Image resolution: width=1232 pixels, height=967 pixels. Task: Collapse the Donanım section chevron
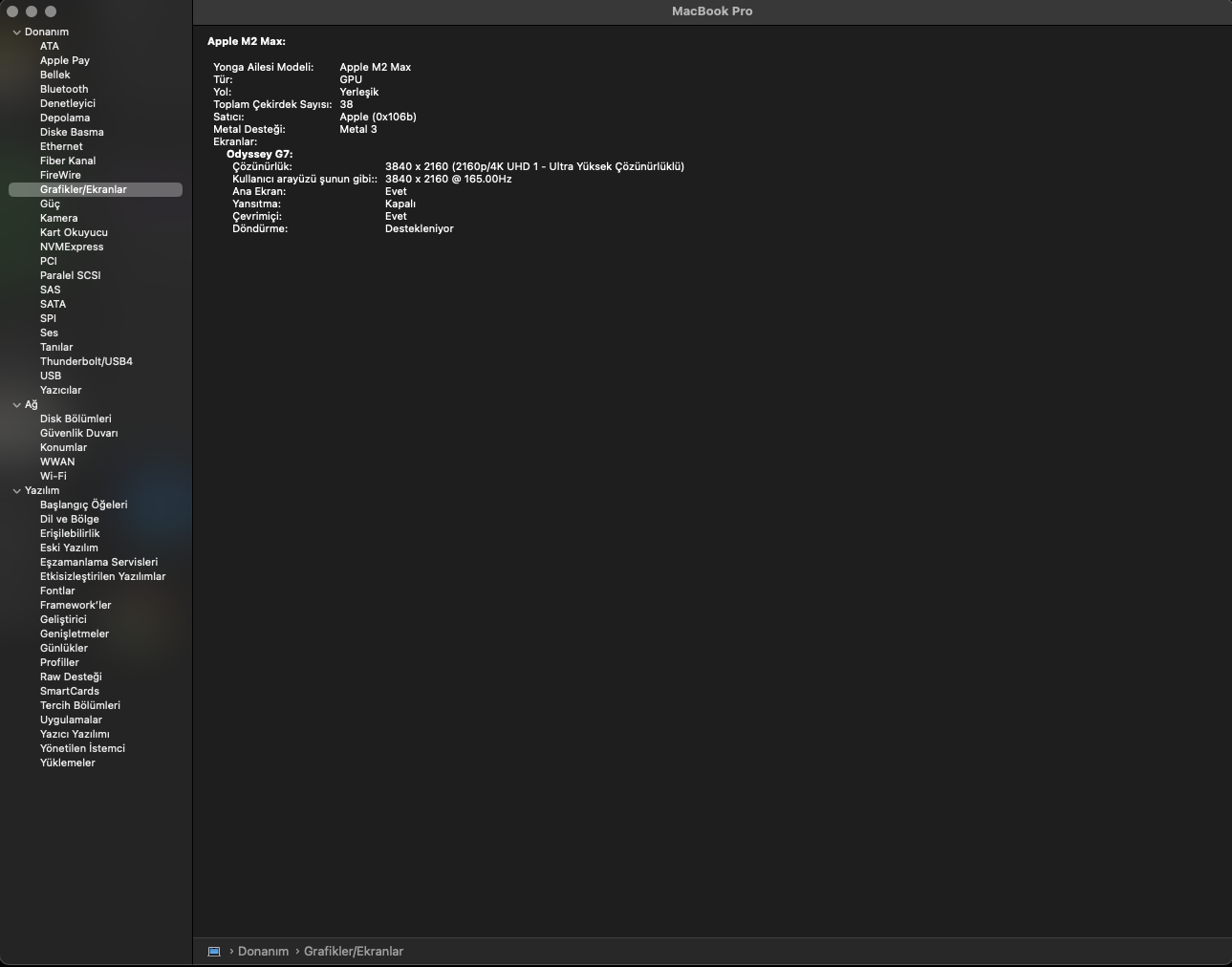pos(16,32)
